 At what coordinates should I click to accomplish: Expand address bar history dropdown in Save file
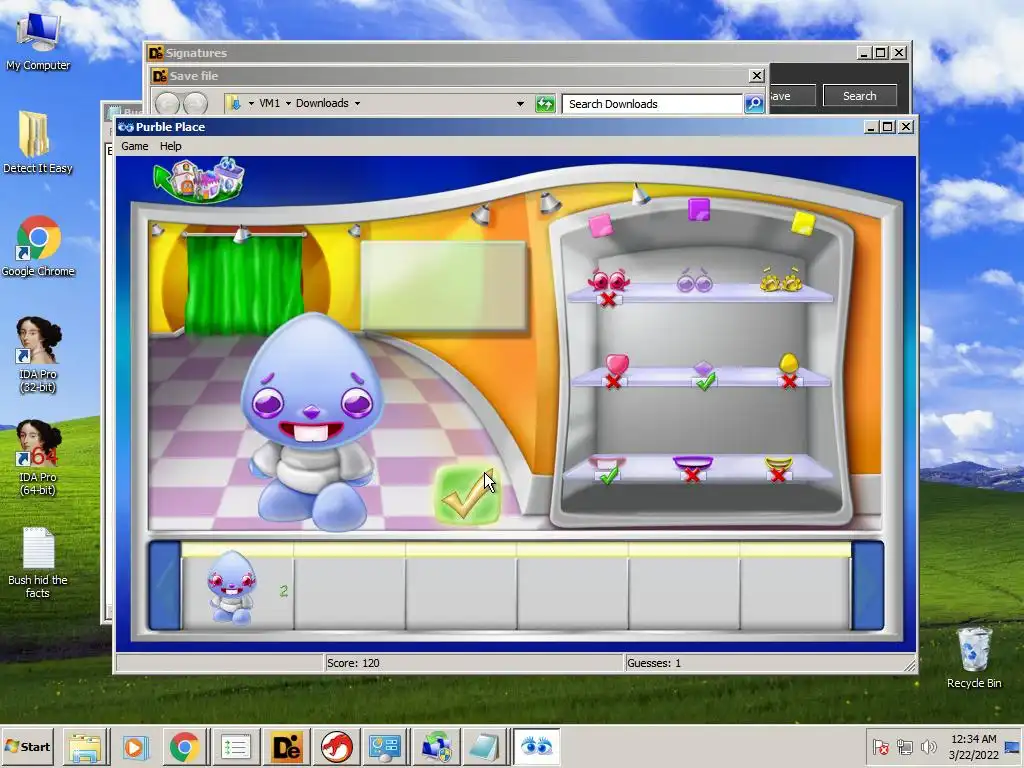pos(520,104)
